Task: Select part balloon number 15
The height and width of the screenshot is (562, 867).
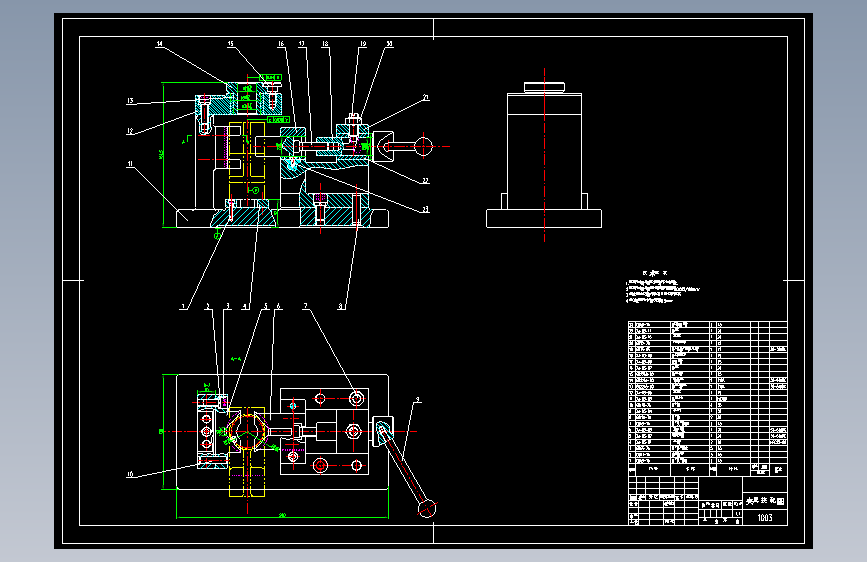Action: point(231,44)
